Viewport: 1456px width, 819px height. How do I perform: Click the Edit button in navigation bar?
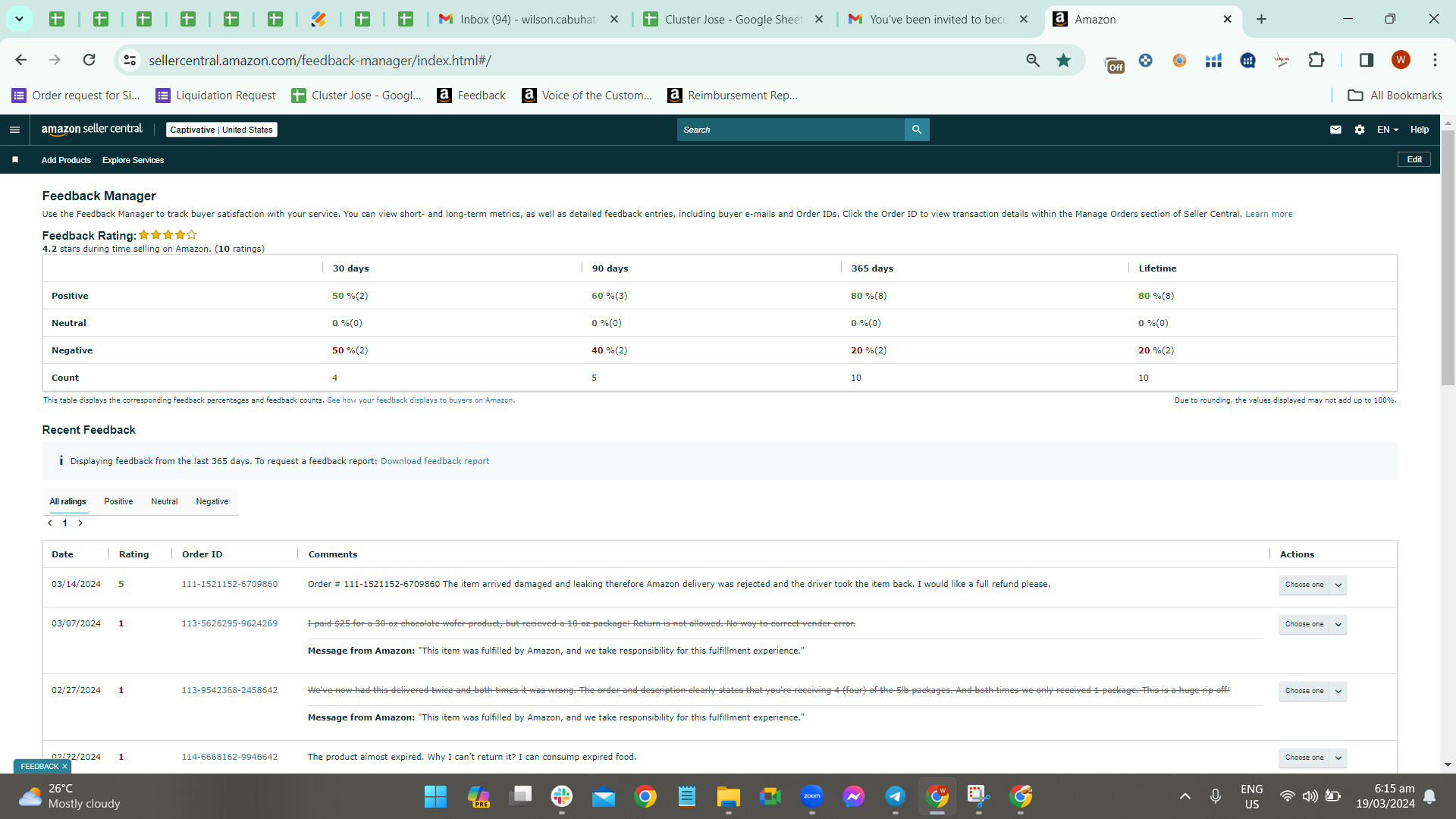[x=1414, y=159]
